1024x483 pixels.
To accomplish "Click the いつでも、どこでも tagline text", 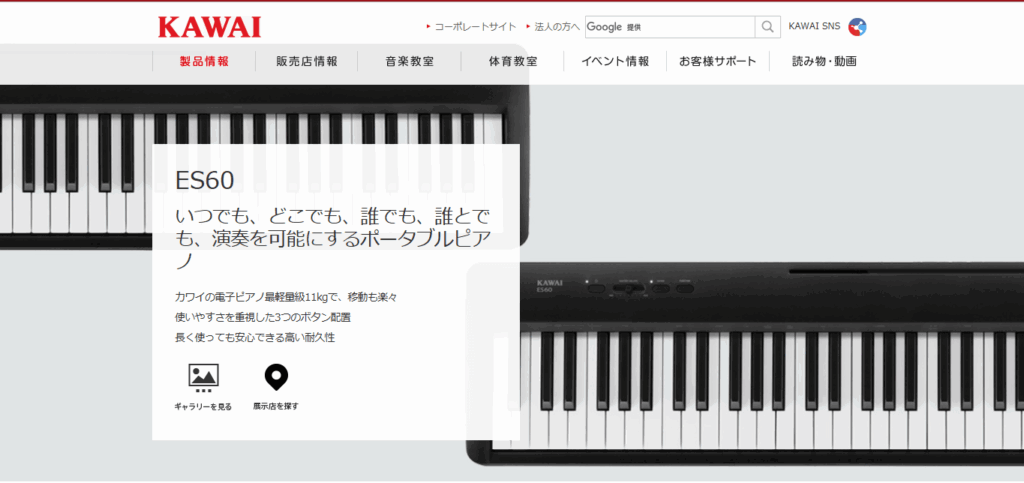I will pos(334,238).
